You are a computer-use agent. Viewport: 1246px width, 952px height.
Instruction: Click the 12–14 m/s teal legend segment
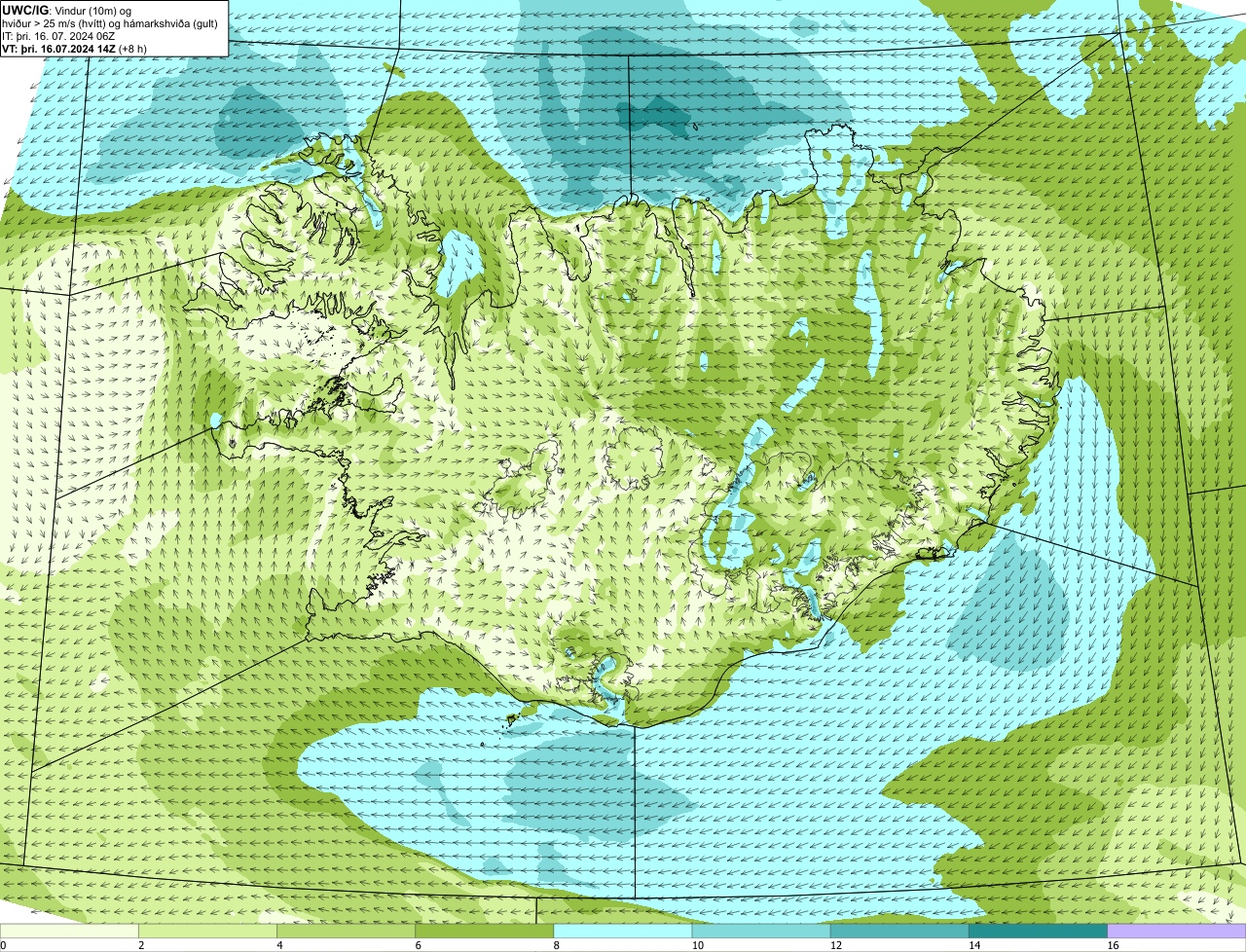[x=900, y=932]
